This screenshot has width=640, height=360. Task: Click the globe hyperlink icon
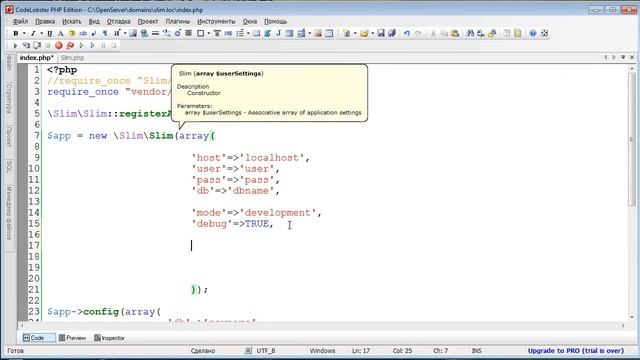click(x=144, y=33)
